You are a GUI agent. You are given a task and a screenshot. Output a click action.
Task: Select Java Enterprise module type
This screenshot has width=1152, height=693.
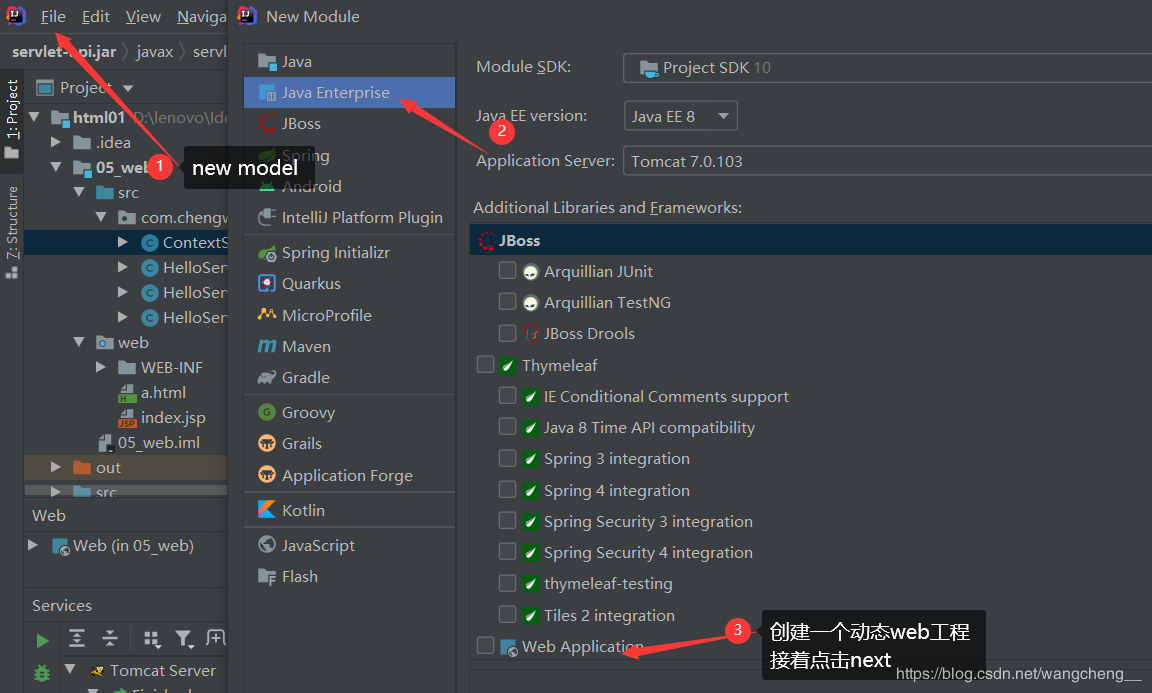pos(349,93)
